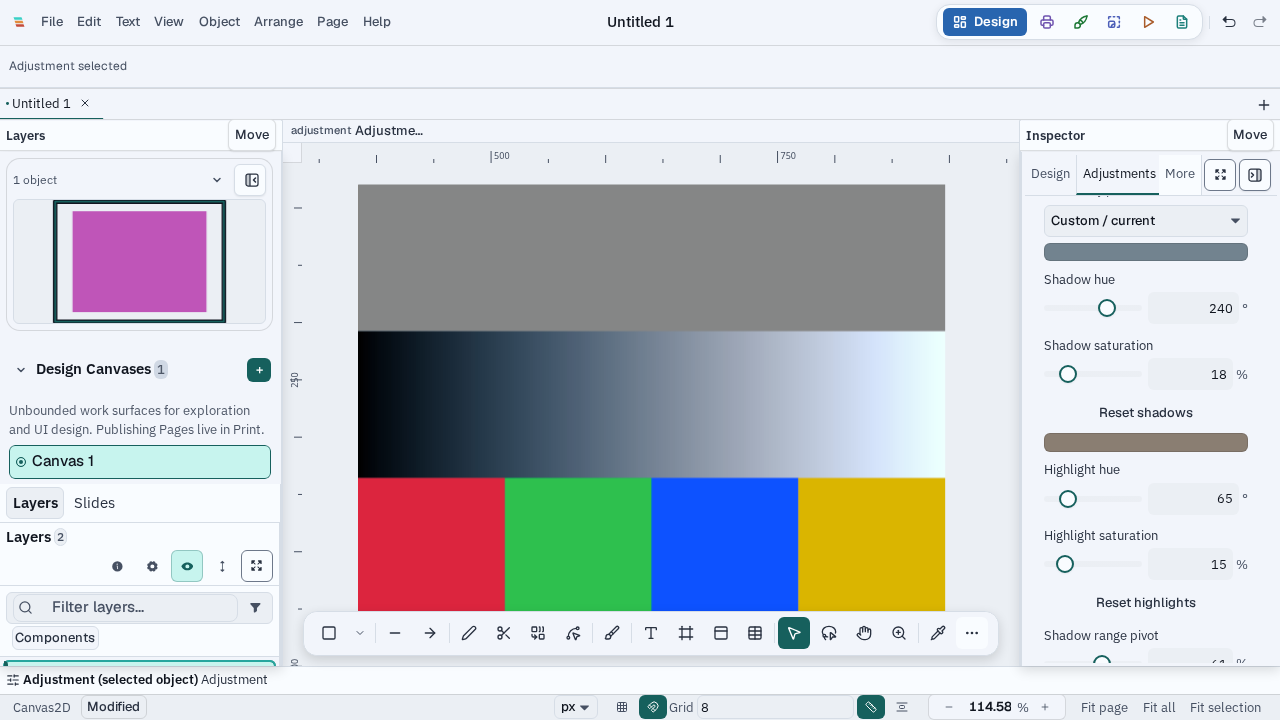Click the layers filter funnel icon

pos(255,607)
